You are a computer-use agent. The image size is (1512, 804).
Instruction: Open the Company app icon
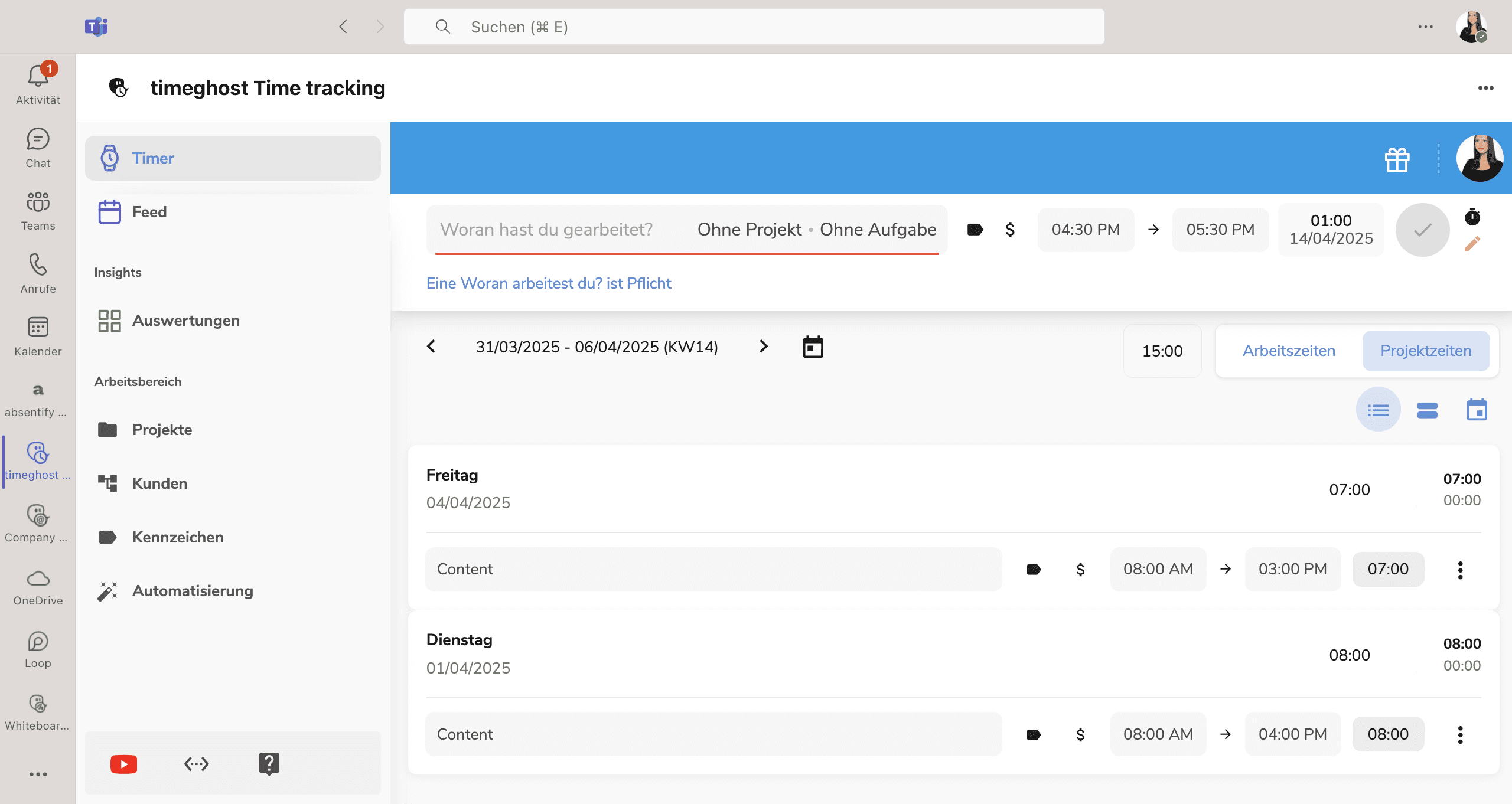[38, 523]
